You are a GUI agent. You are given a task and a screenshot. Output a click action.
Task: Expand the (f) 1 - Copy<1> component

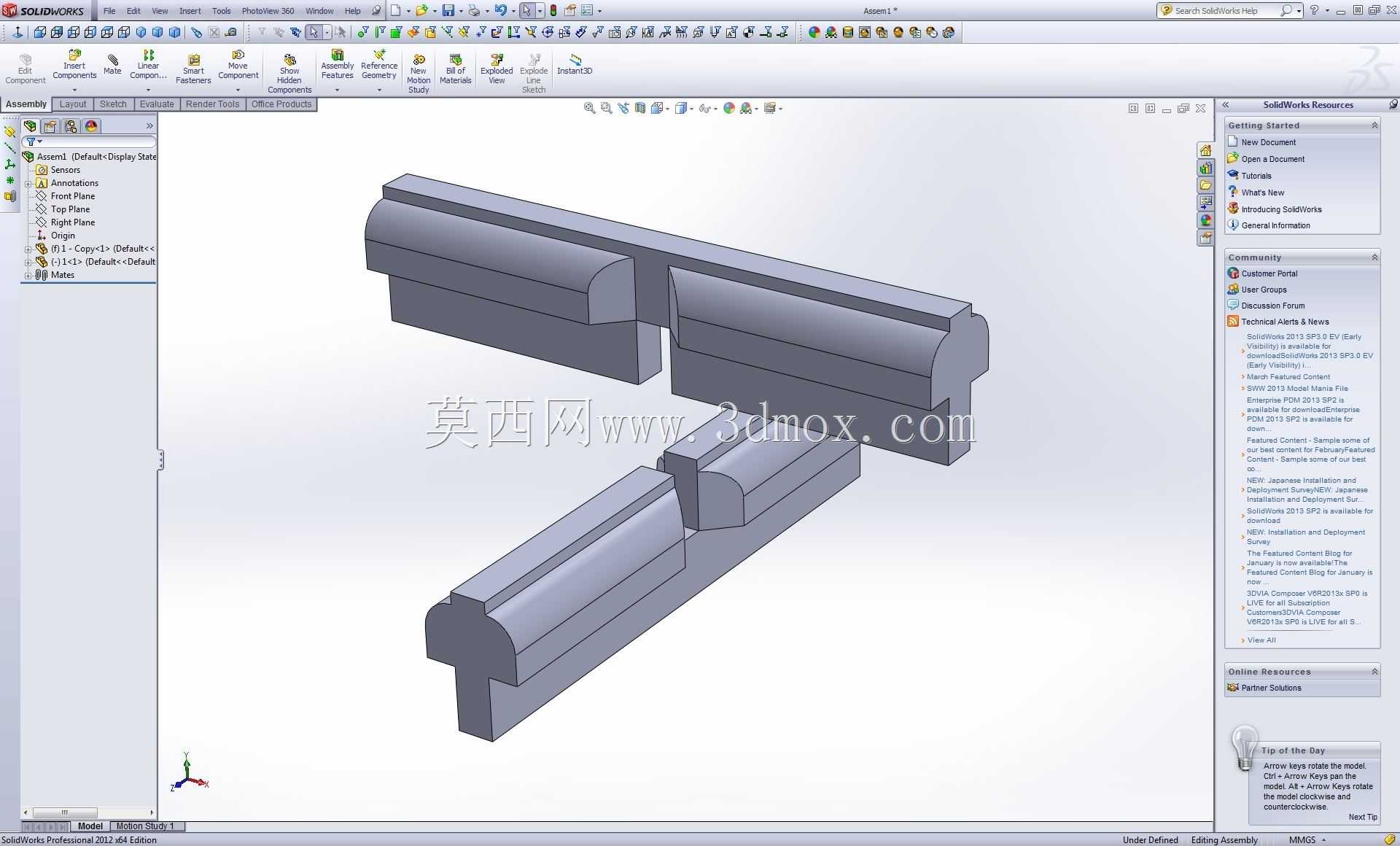[x=28, y=249]
